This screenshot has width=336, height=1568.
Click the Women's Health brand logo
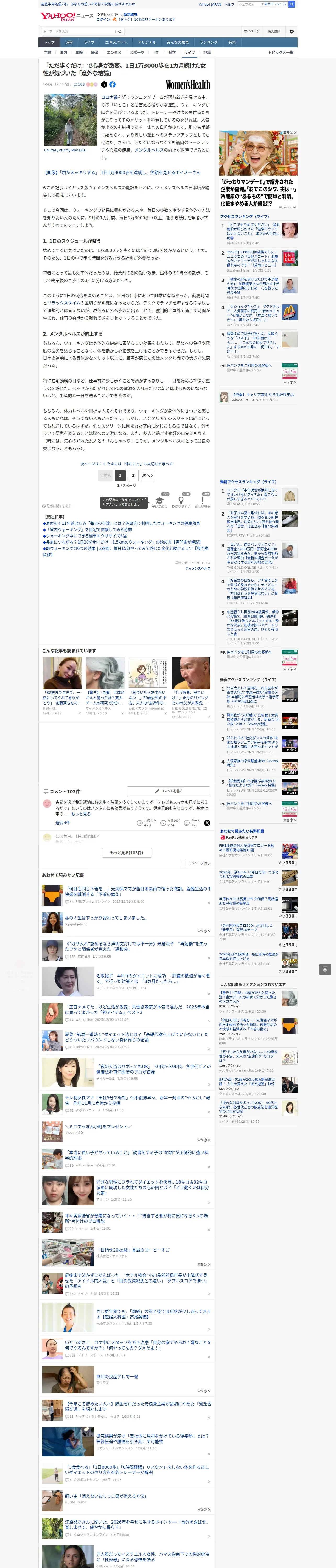click(188, 85)
